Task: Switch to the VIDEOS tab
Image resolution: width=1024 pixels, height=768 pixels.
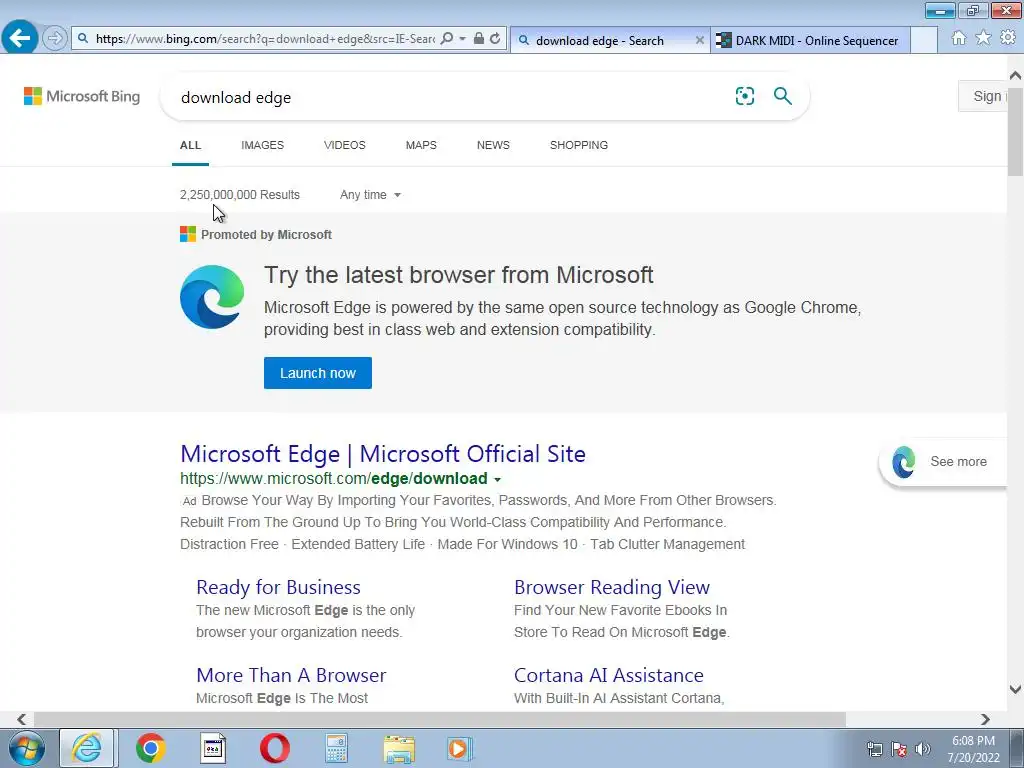Action: pos(345,145)
